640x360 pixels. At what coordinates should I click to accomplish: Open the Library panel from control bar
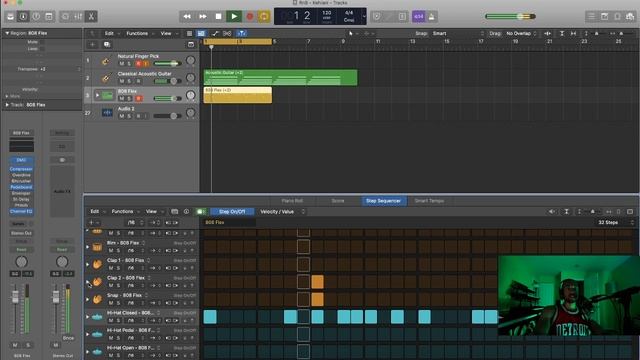[x=11, y=16]
